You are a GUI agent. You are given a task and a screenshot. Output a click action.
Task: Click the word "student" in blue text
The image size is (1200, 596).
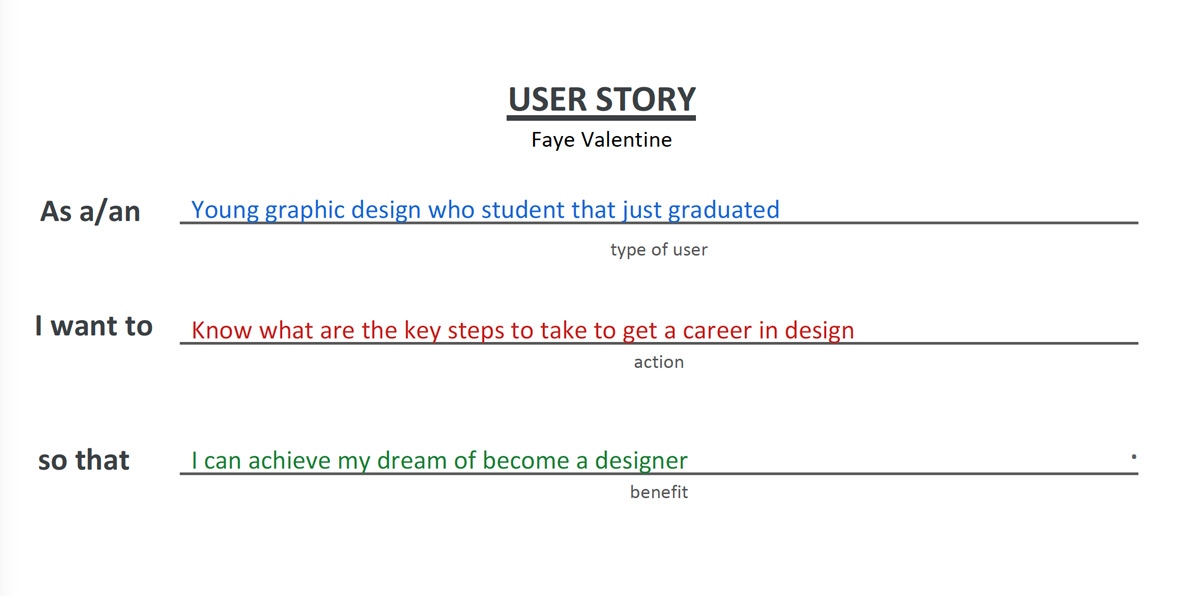[525, 210]
